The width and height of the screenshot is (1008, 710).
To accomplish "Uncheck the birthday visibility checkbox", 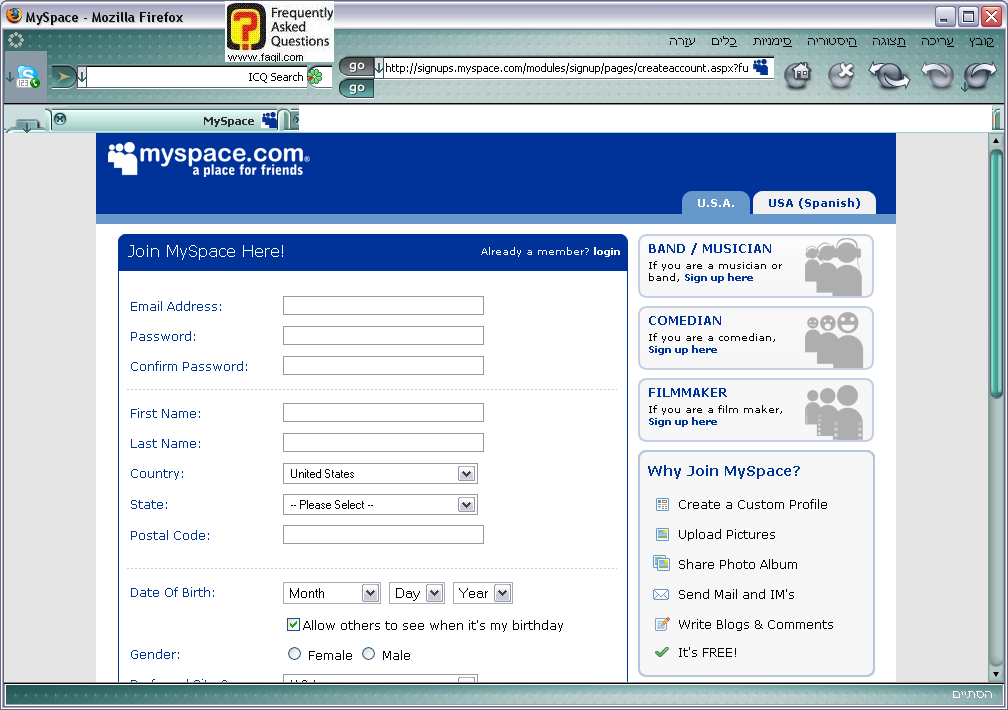I will [293, 625].
